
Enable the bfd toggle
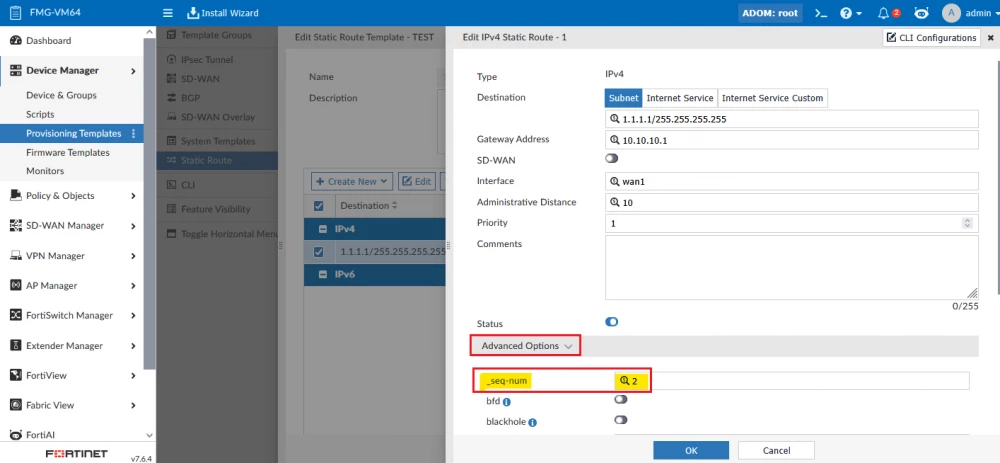pos(621,399)
